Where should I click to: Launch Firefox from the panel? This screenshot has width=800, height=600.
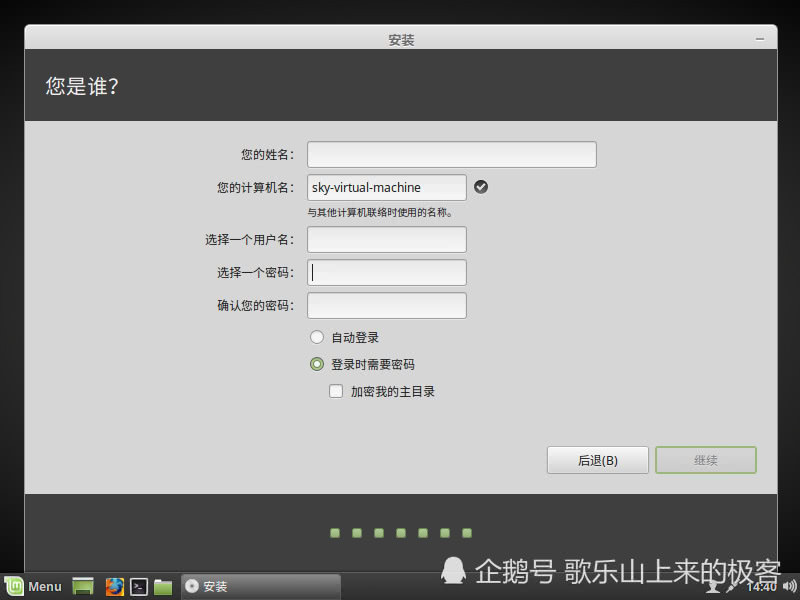coord(114,586)
